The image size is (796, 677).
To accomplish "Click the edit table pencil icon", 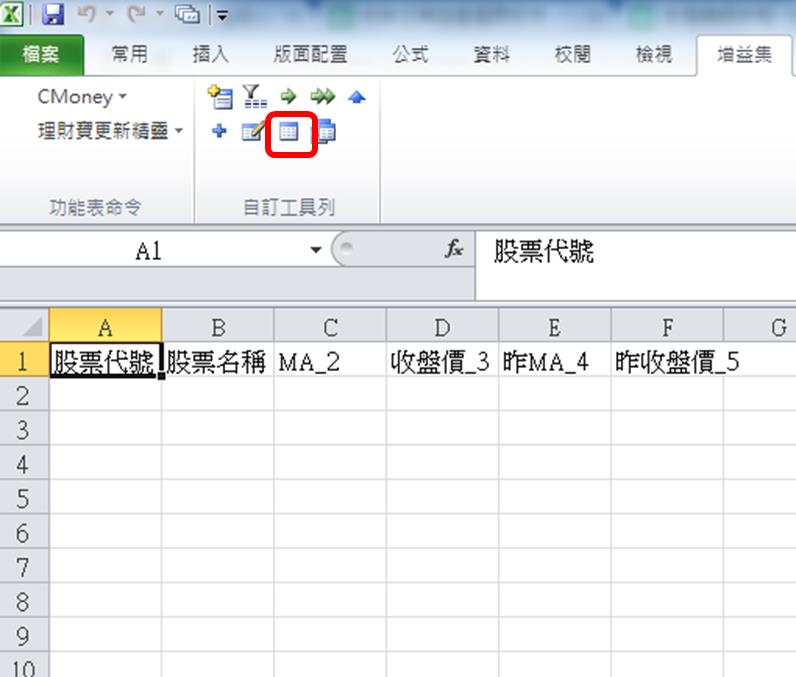I will click(253, 132).
